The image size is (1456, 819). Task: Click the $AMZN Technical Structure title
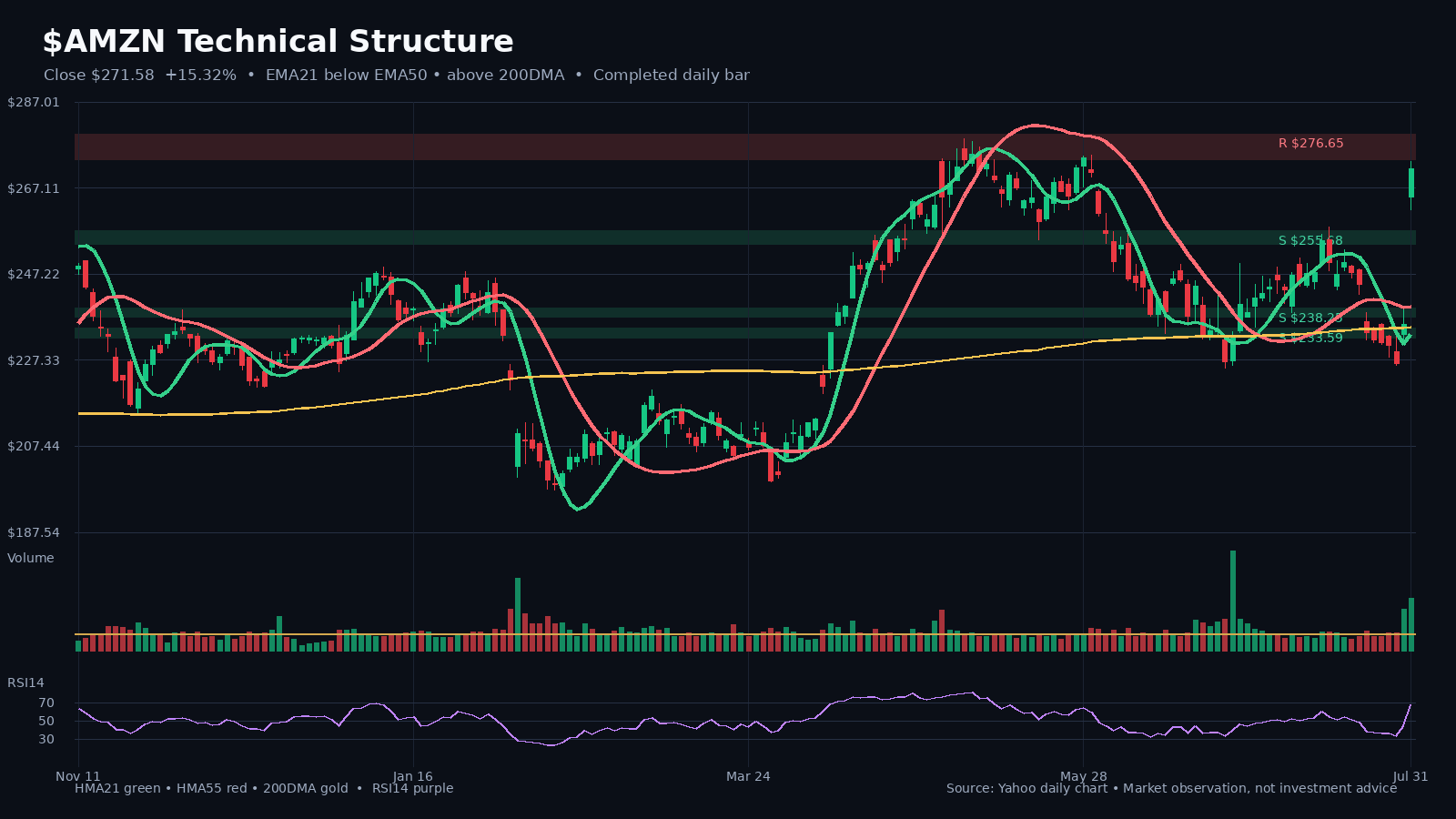(278, 42)
